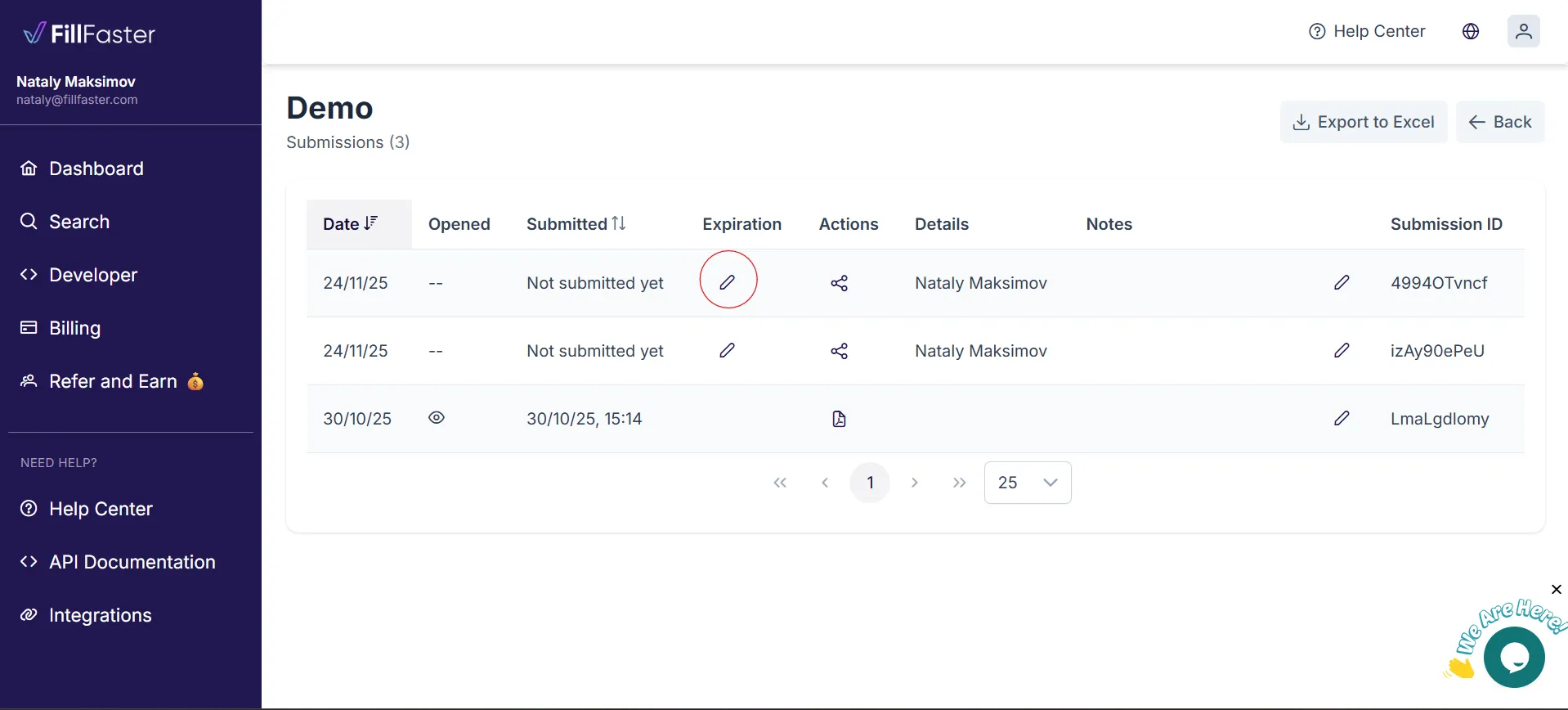Open the rows-per-page dropdown showing 25

click(x=1027, y=483)
